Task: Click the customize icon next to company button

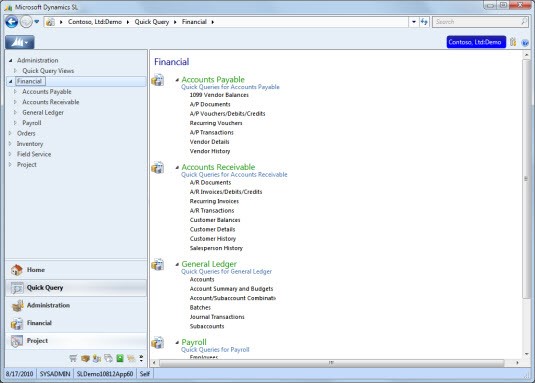Action: point(513,42)
